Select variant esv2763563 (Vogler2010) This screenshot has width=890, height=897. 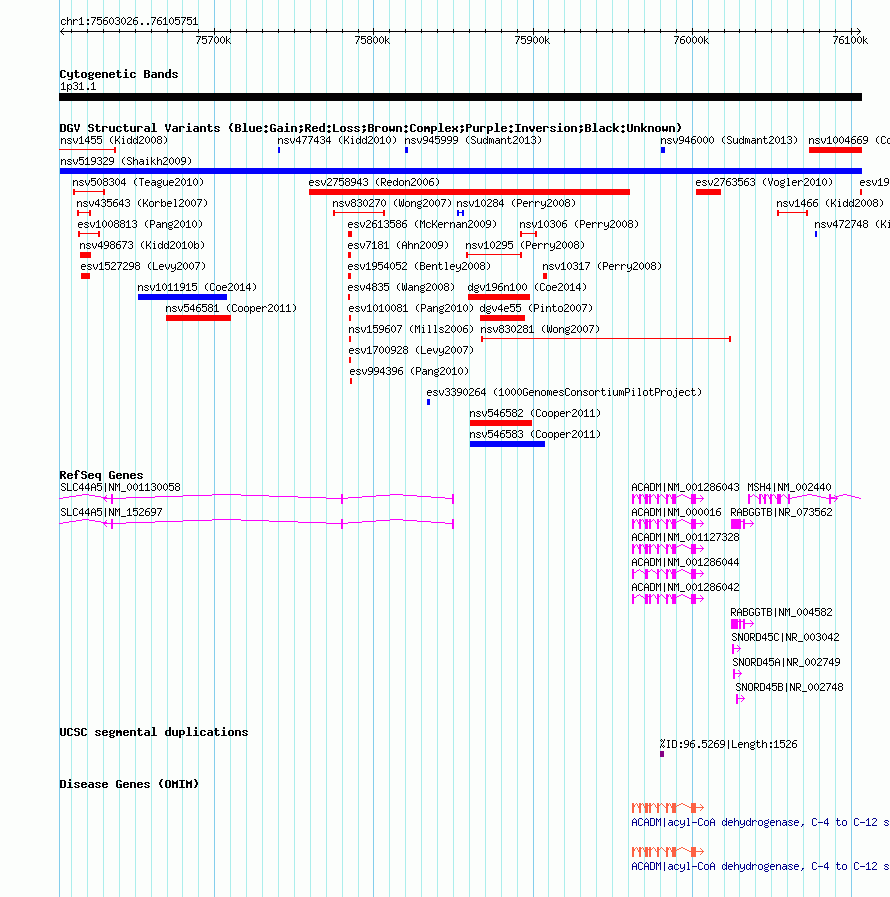(764, 182)
